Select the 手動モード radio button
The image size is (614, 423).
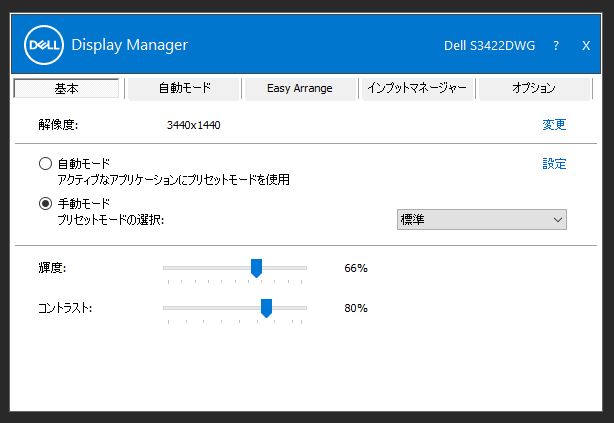point(45,204)
